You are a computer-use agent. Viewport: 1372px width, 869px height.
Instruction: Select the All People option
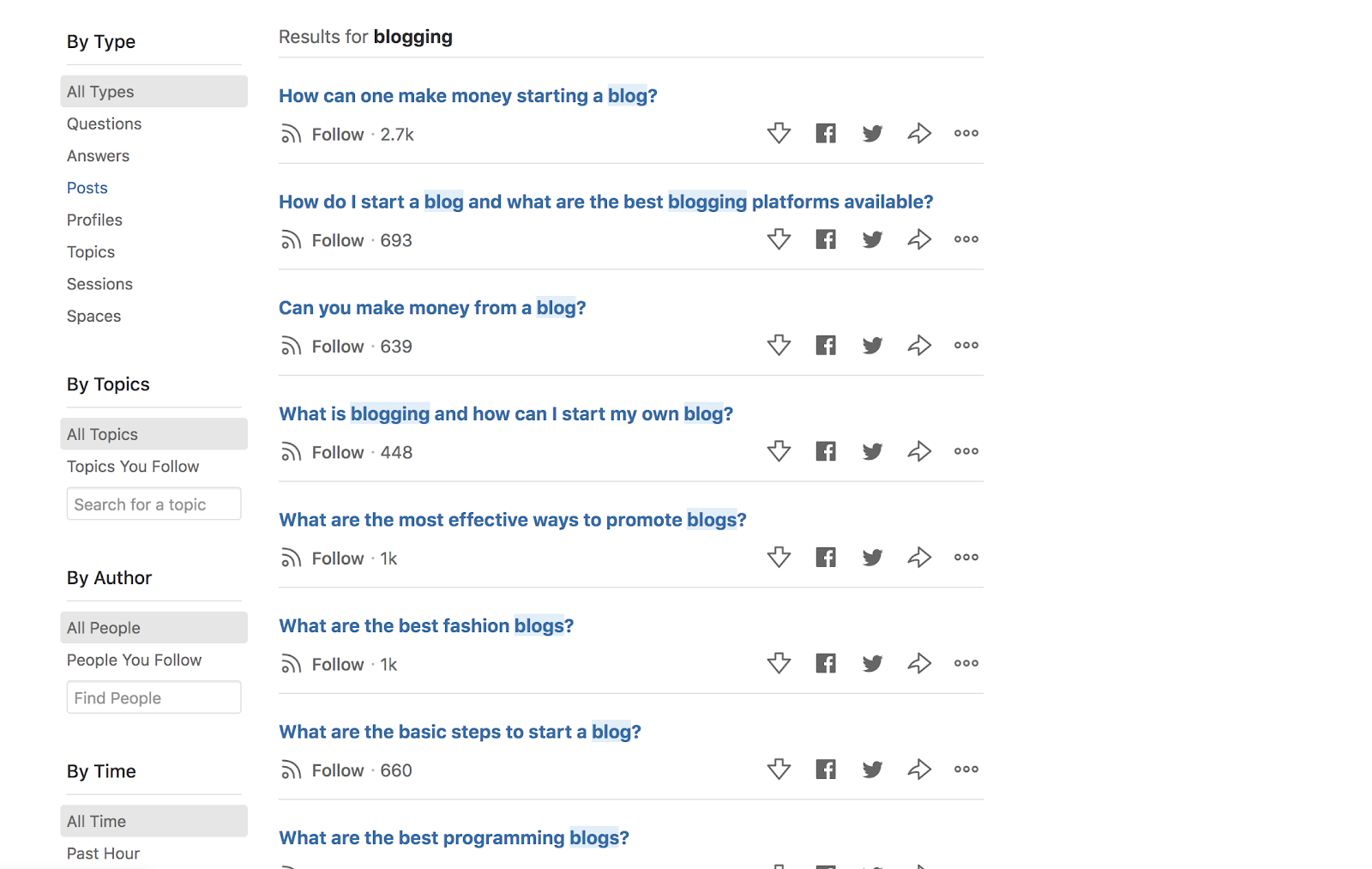[103, 627]
